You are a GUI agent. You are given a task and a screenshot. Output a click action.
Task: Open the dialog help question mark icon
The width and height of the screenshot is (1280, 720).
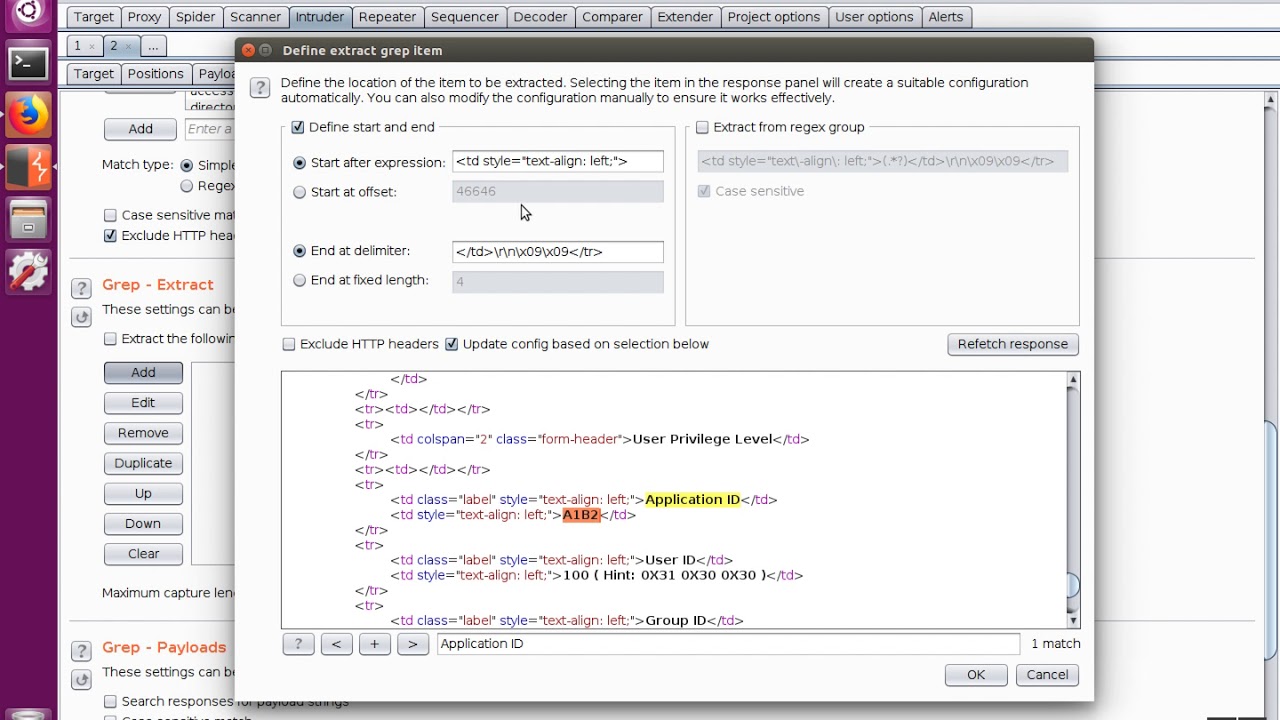[259, 88]
